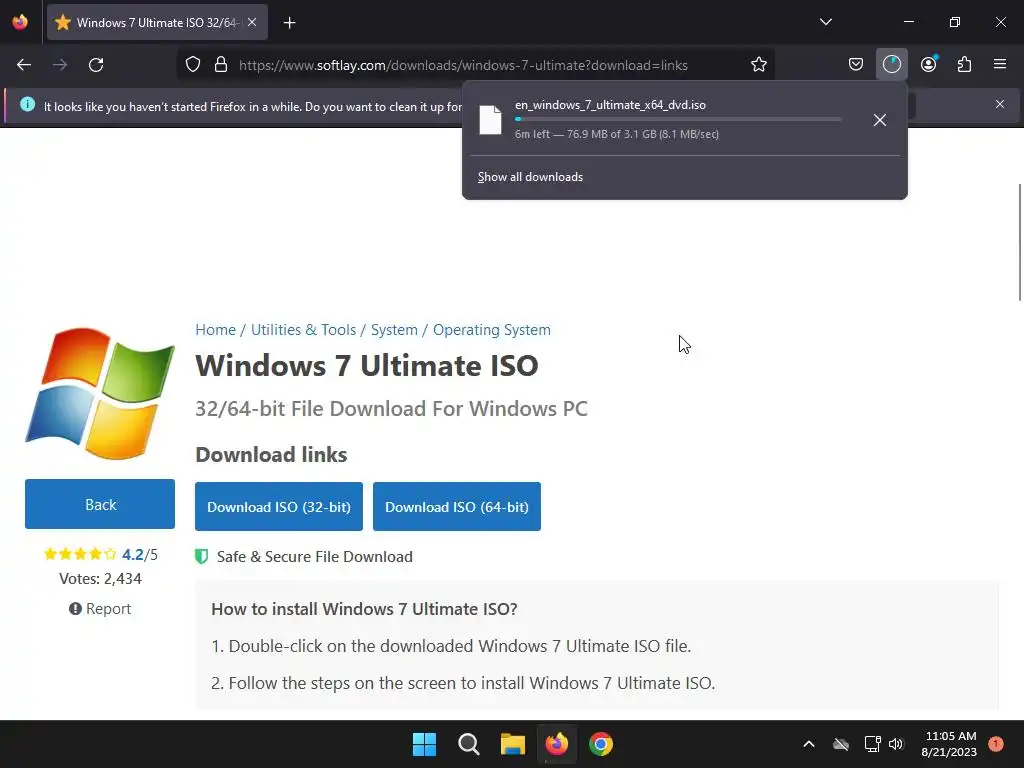Open the tracking protection shield icon

pos(193,65)
